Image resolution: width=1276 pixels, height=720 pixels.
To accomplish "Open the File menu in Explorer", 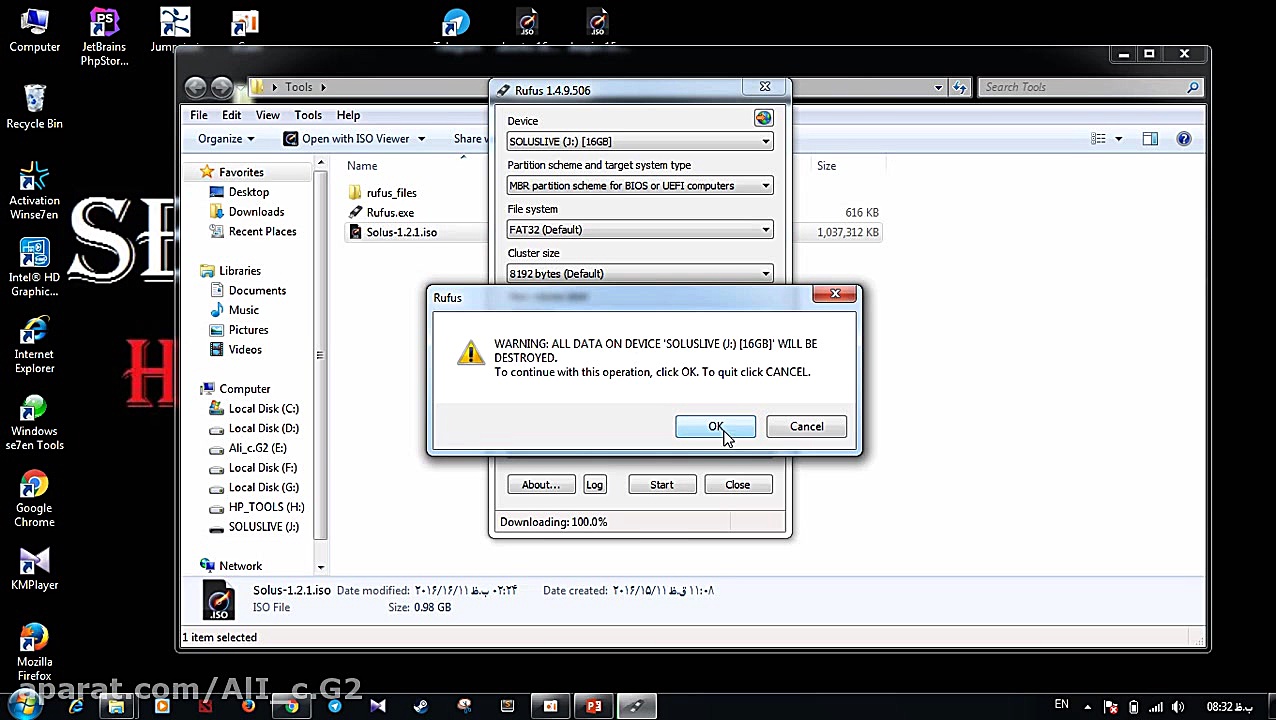I will (199, 115).
